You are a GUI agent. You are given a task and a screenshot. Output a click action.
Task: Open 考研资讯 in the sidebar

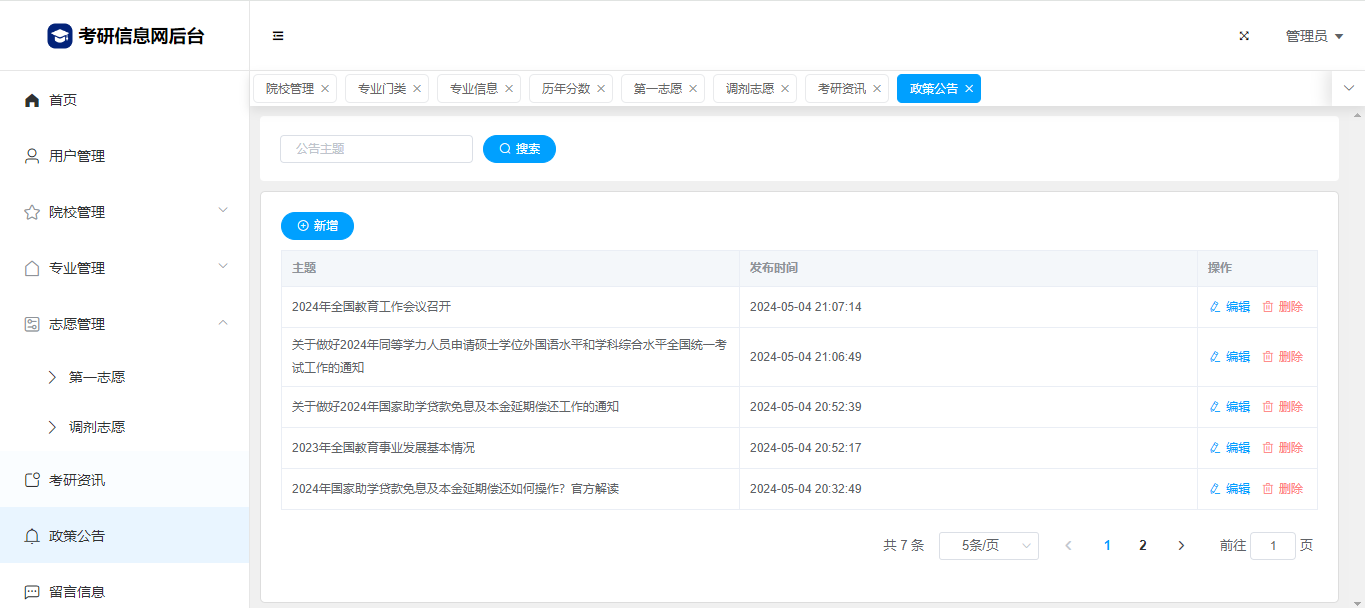click(77, 480)
